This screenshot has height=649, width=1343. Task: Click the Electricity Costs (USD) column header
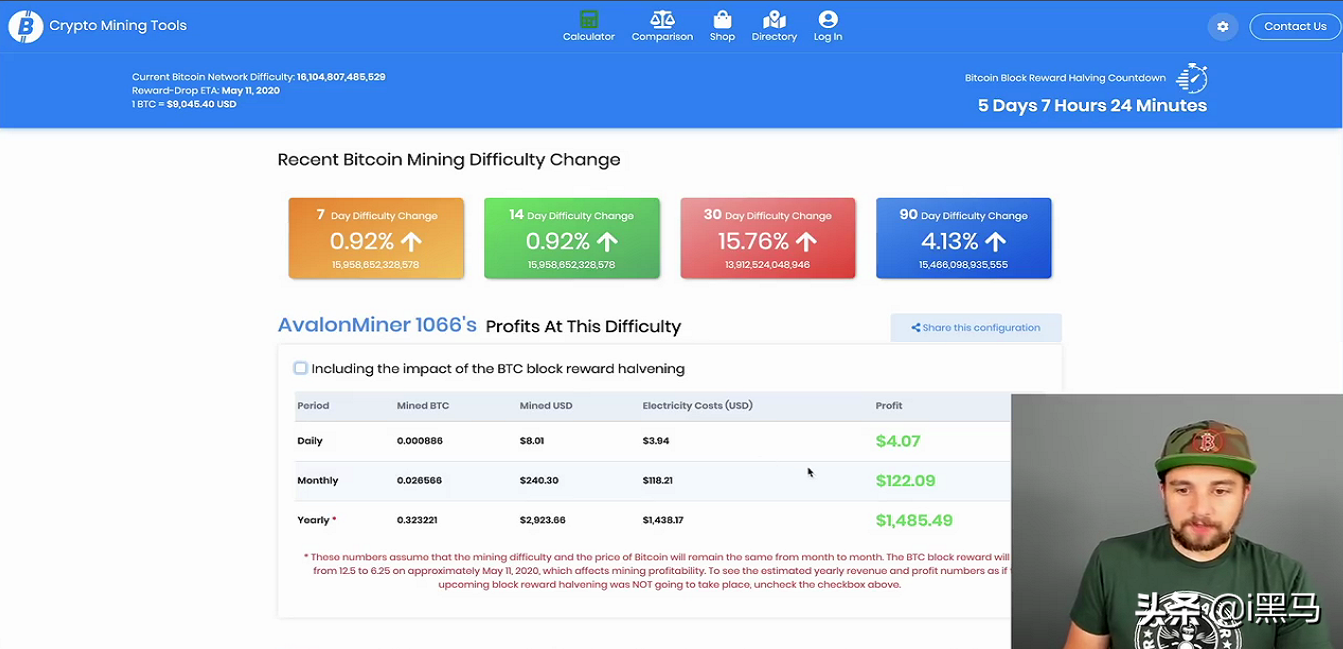pyautogui.click(x=698, y=406)
